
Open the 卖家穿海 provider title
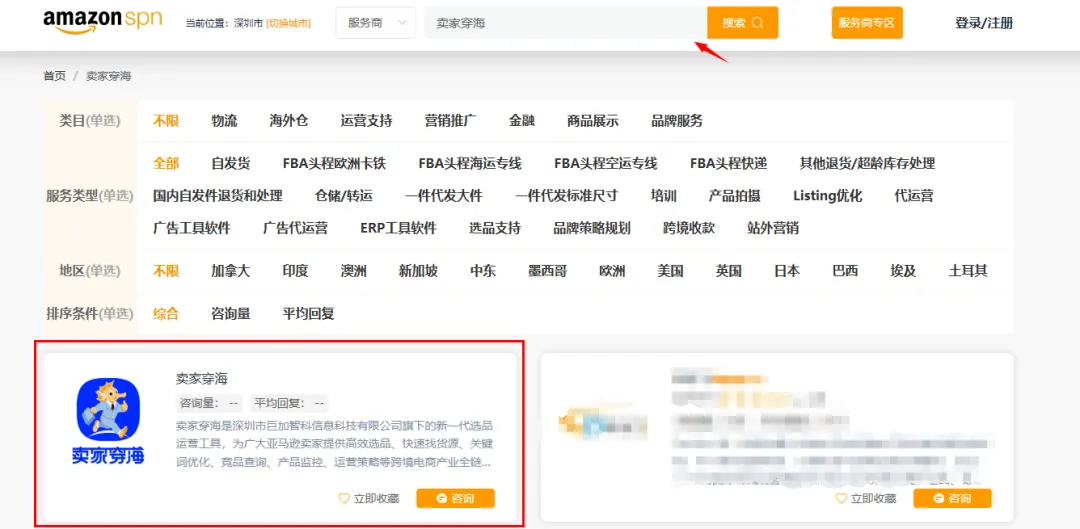202,378
